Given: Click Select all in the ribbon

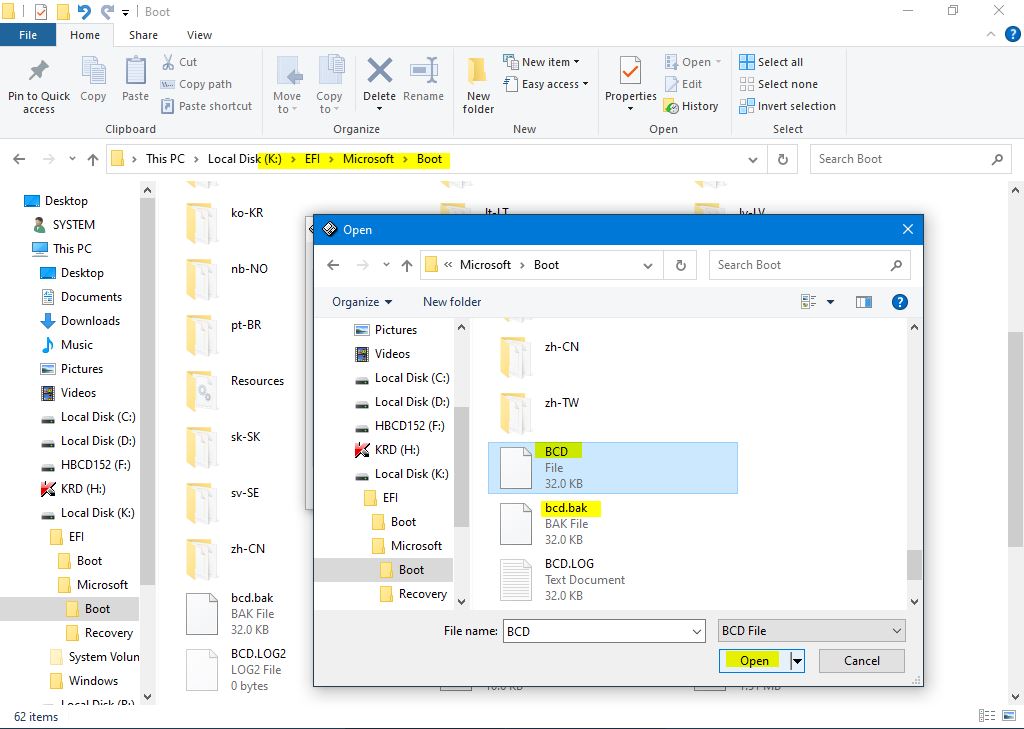Looking at the screenshot, I should (x=771, y=62).
